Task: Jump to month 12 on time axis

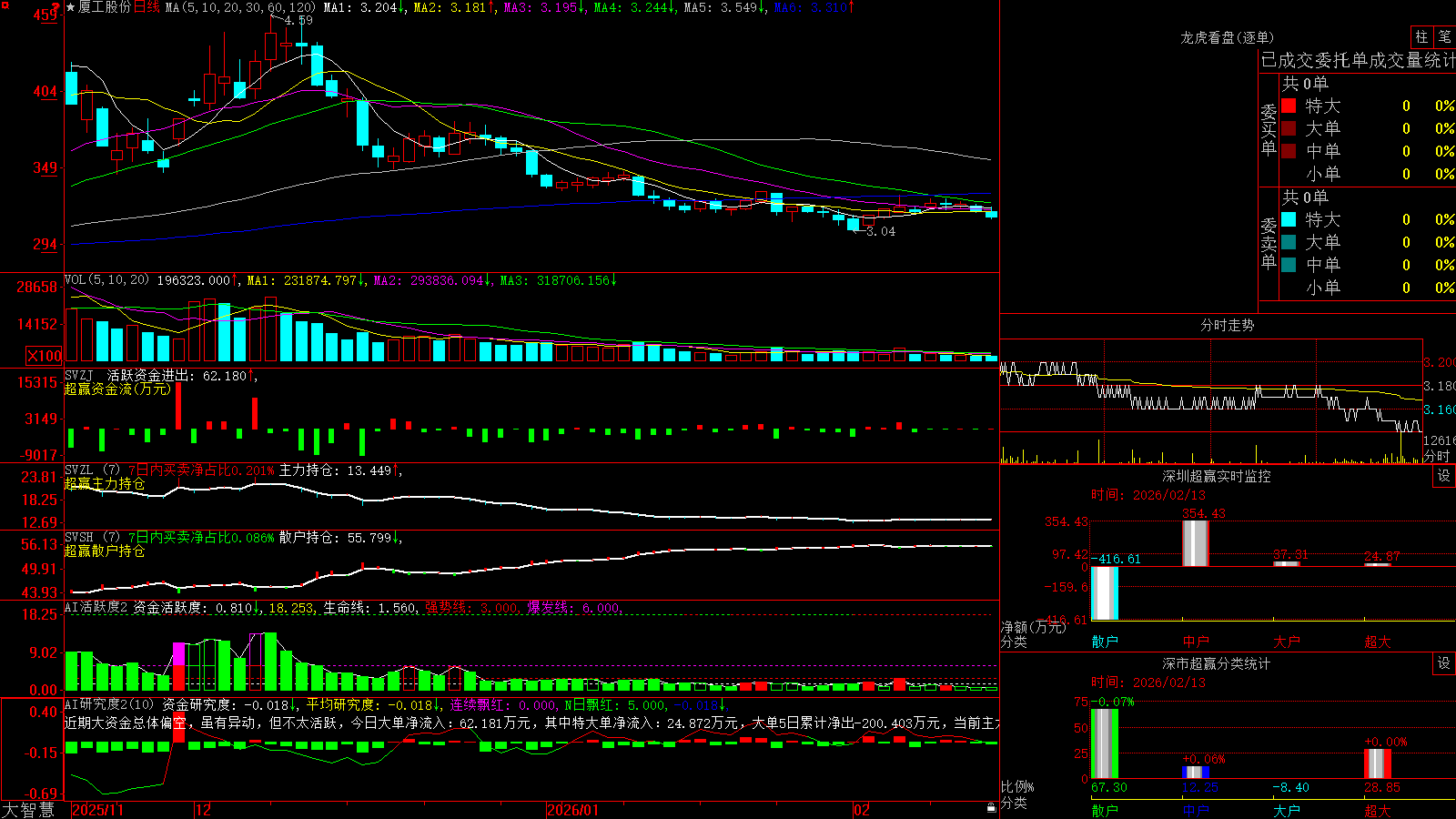Action: click(204, 810)
